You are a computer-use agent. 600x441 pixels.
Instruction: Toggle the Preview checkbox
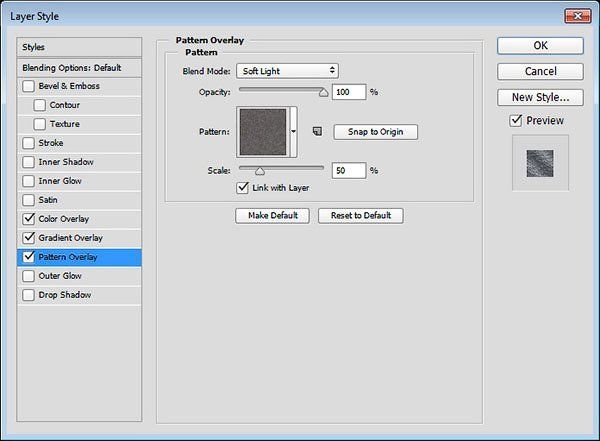click(x=516, y=121)
